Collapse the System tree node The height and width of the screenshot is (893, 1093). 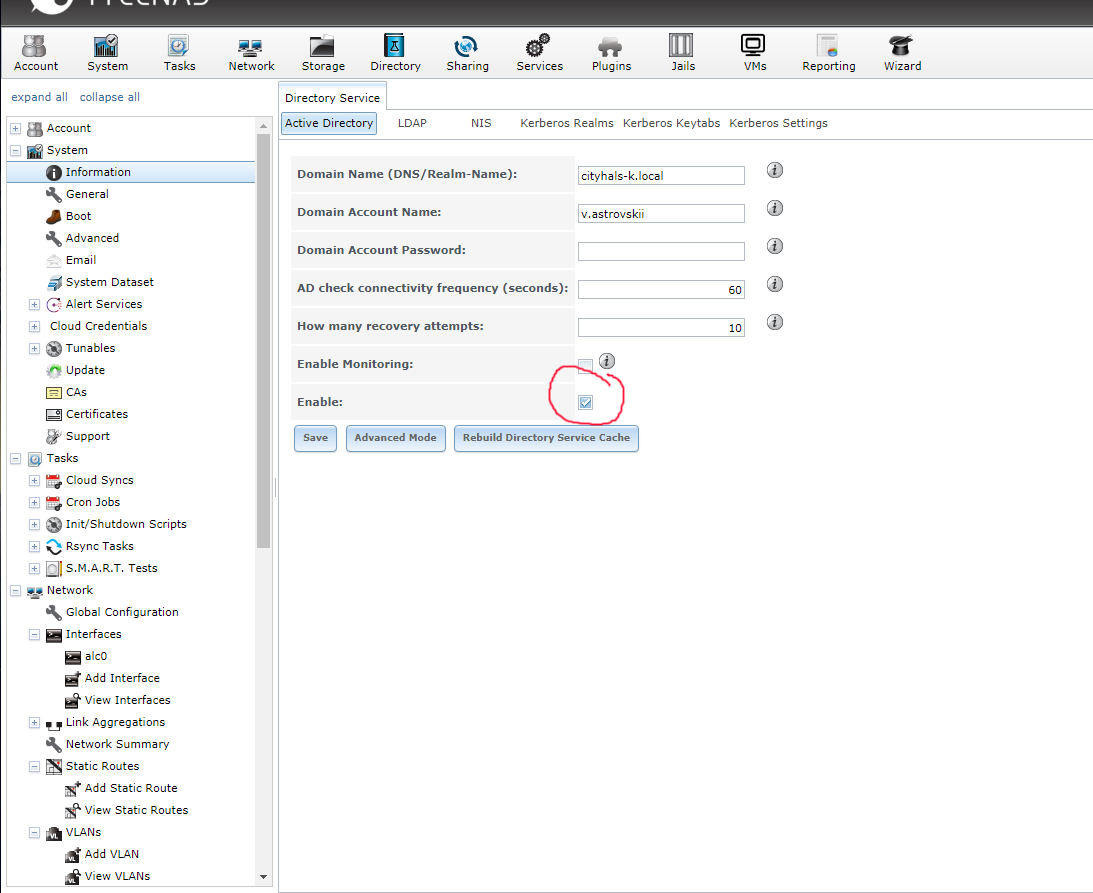15,151
